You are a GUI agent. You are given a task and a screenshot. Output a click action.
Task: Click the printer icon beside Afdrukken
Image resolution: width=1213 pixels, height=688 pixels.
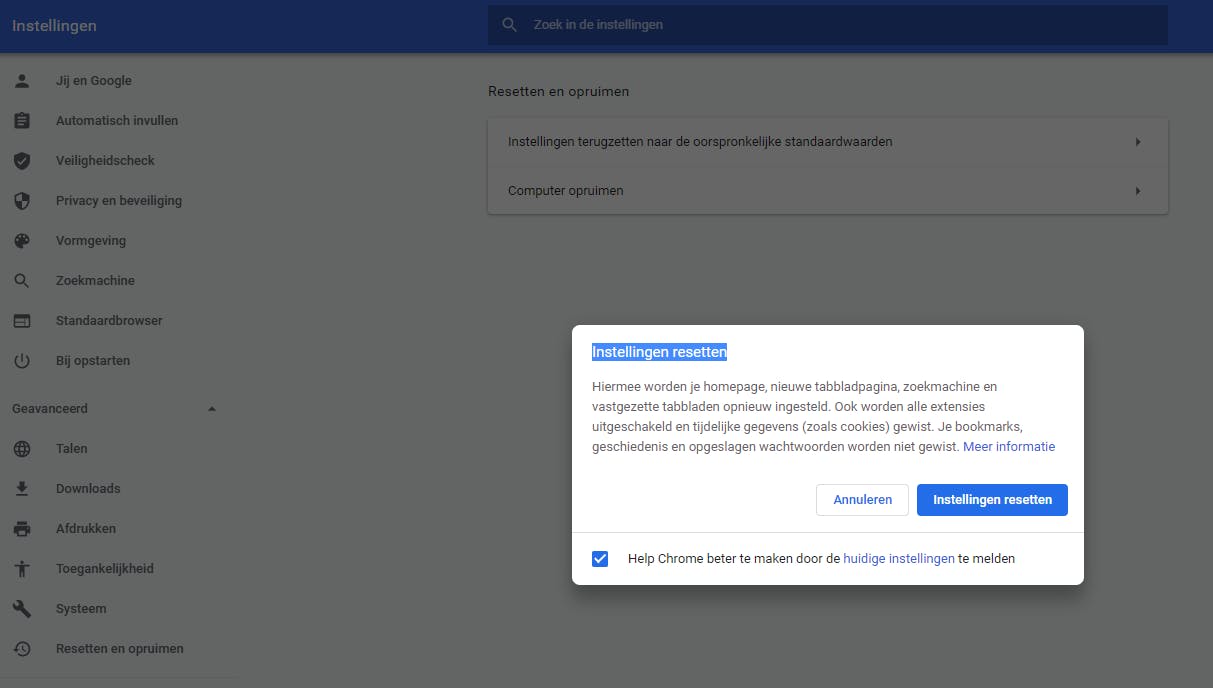click(22, 529)
